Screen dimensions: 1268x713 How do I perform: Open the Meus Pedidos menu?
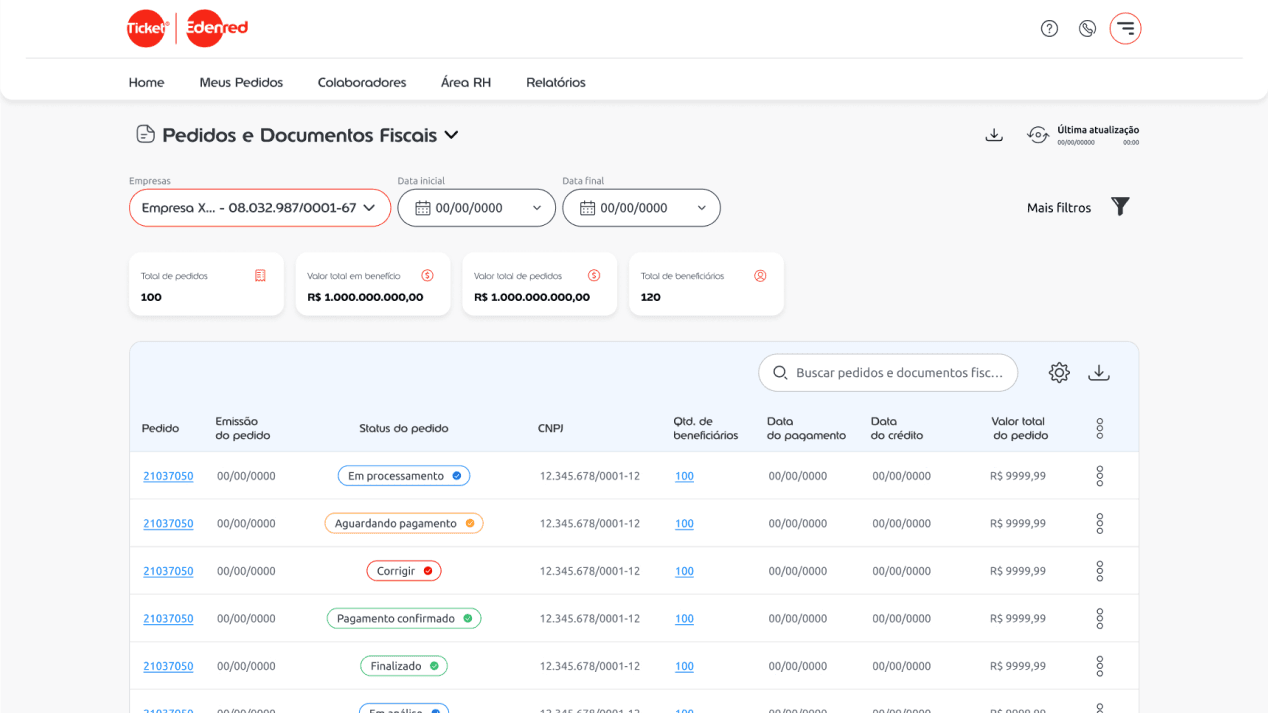point(241,82)
